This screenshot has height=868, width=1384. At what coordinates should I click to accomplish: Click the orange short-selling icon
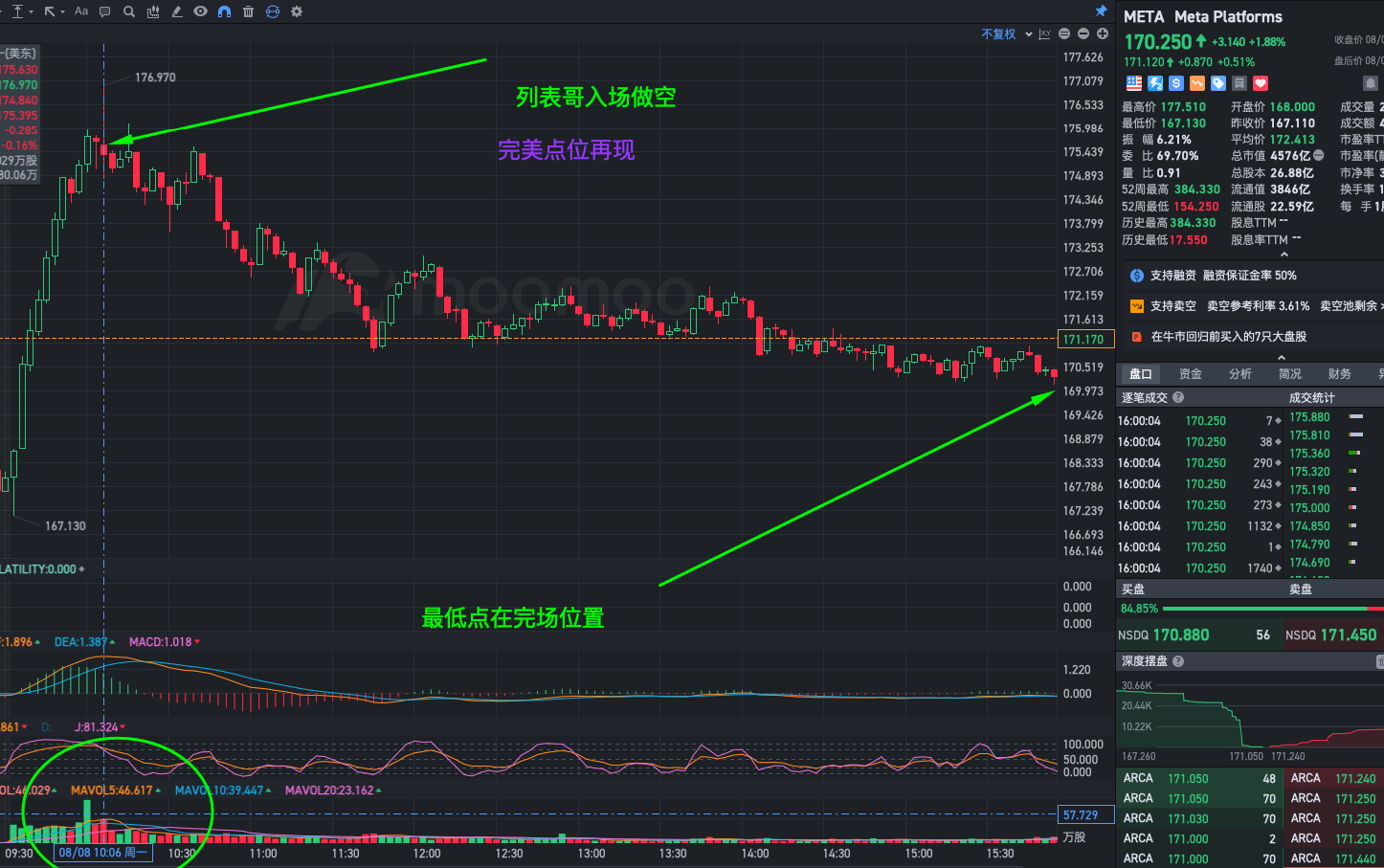1197,83
